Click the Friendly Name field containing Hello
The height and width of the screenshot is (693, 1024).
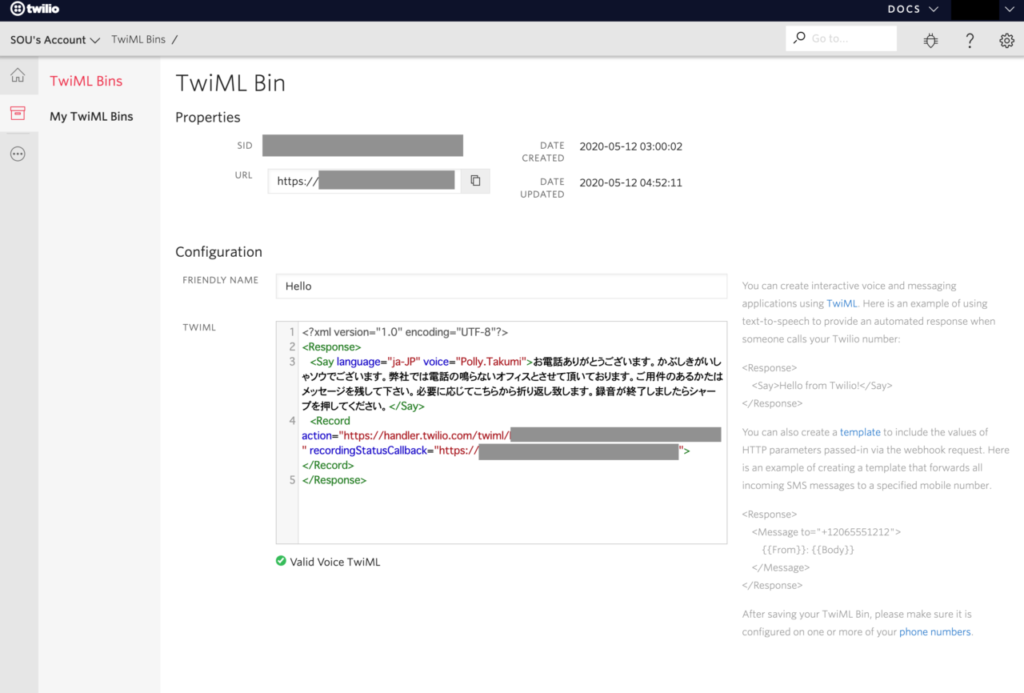501,286
